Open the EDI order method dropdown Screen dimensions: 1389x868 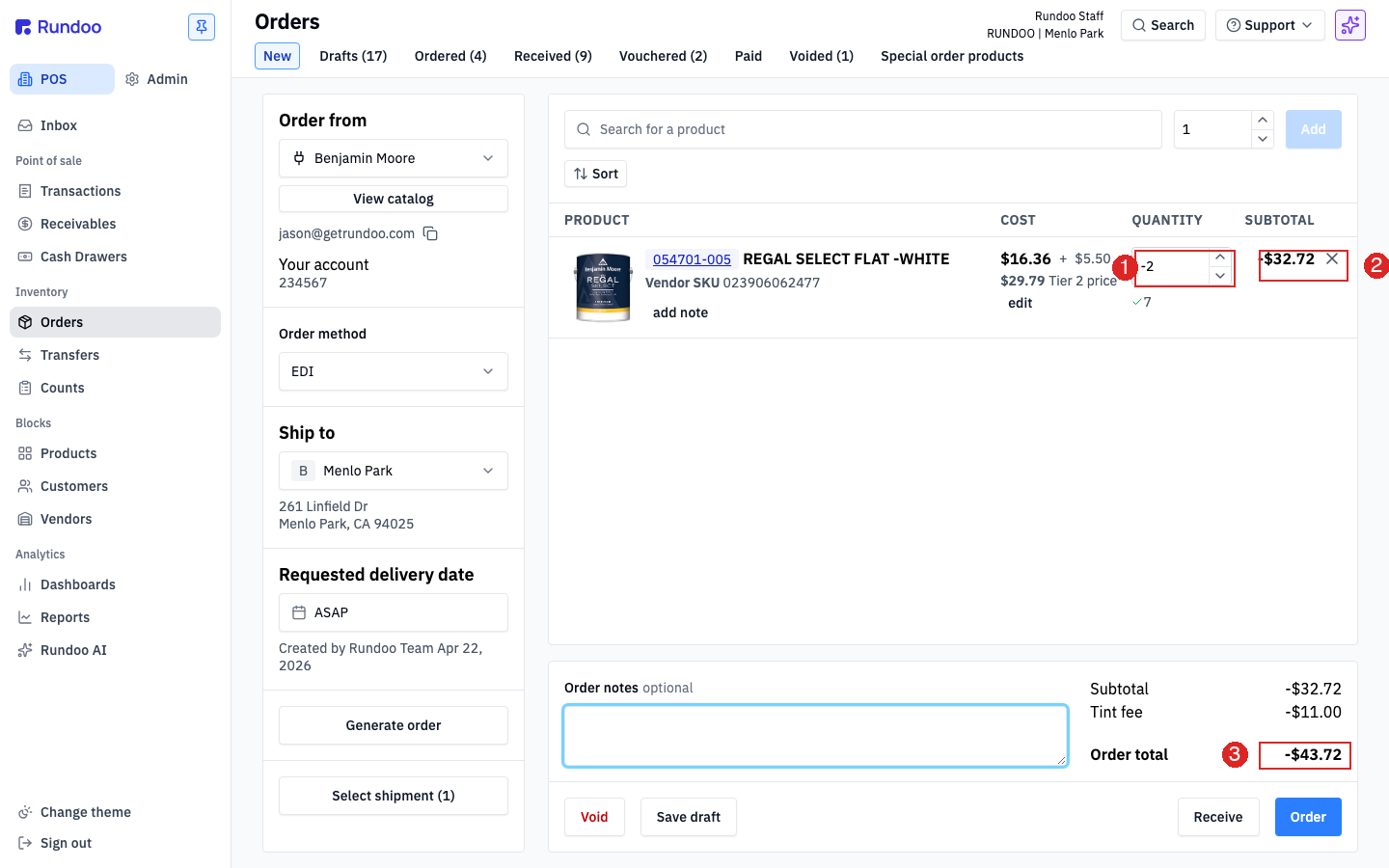click(x=394, y=371)
